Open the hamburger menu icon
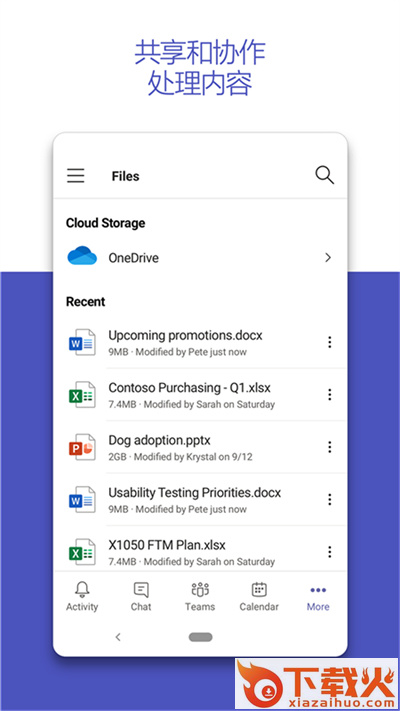 (x=76, y=175)
